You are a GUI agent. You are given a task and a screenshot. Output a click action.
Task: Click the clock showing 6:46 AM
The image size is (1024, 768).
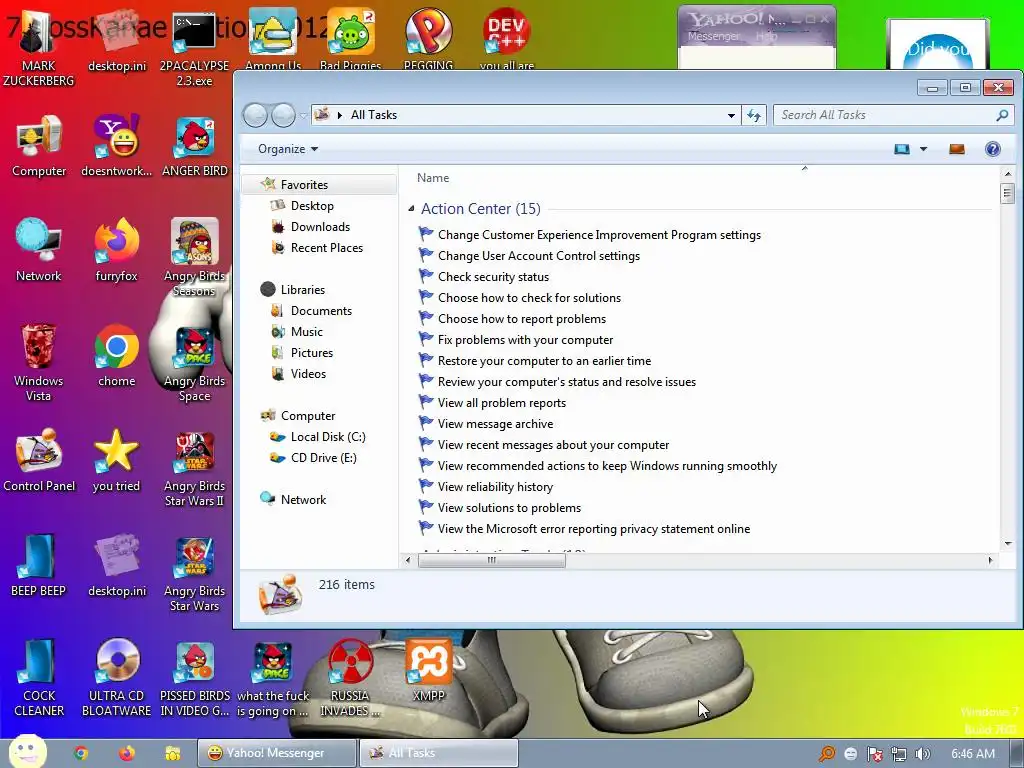click(972, 754)
